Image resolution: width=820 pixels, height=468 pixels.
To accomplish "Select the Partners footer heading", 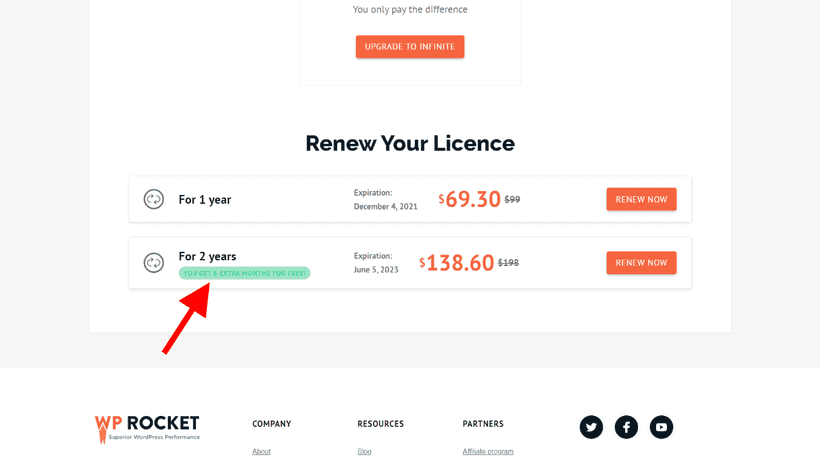I will tap(483, 424).
